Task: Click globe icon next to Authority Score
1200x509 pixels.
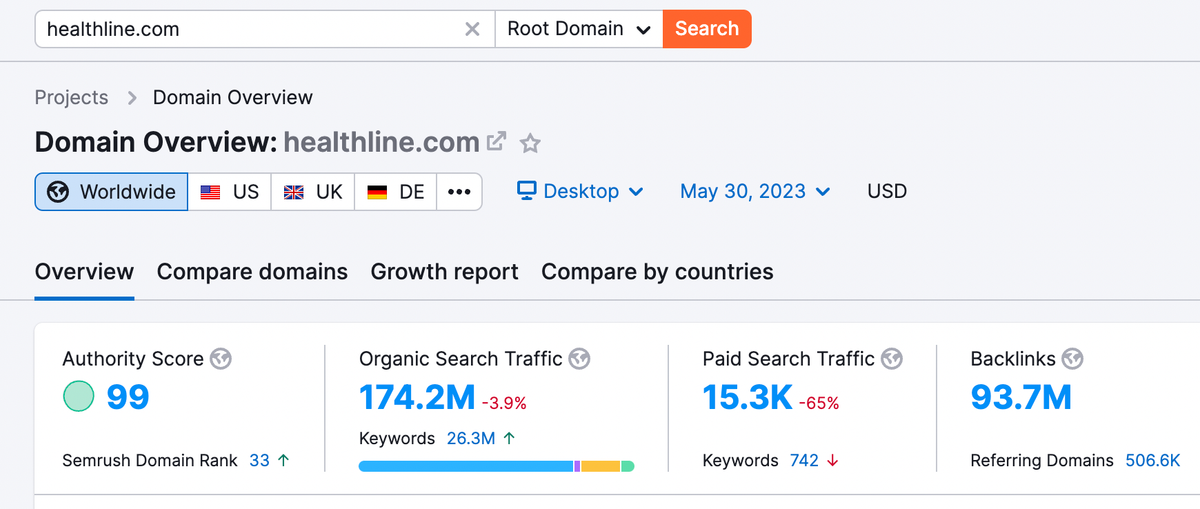Action: pyautogui.click(x=221, y=359)
